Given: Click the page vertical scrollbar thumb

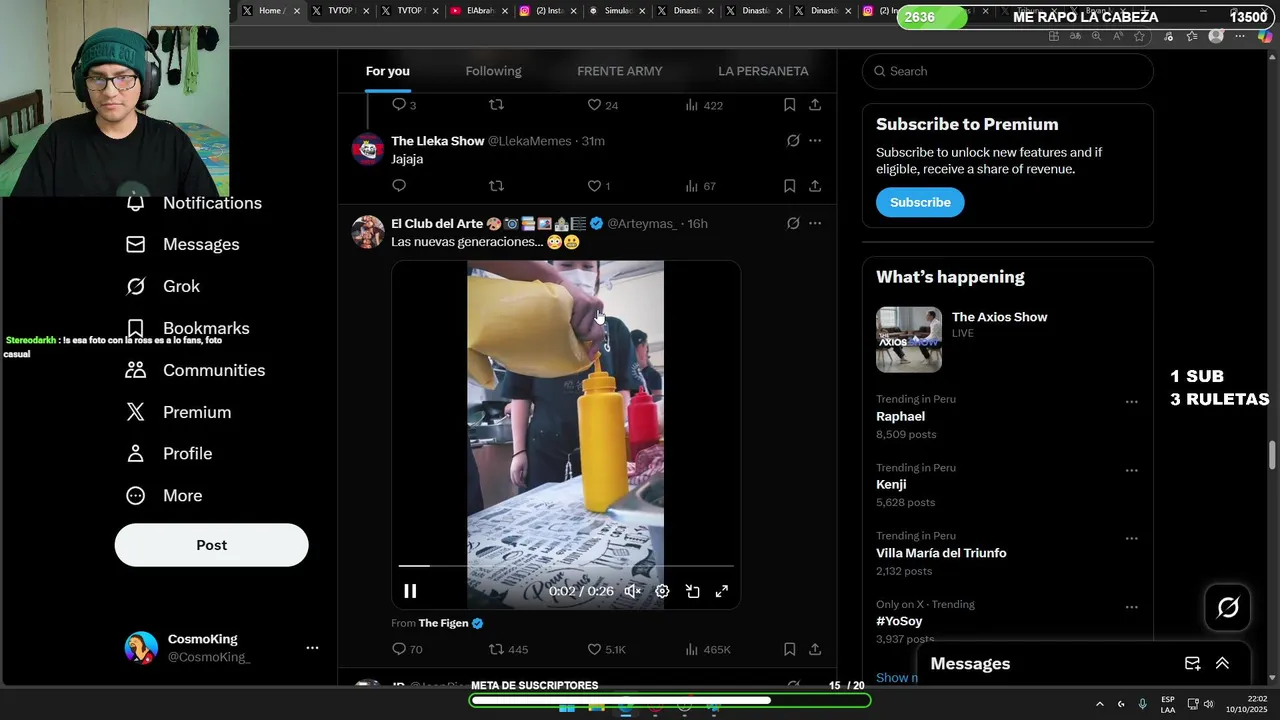Looking at the screenshot, I should [x=1272, y=454].
